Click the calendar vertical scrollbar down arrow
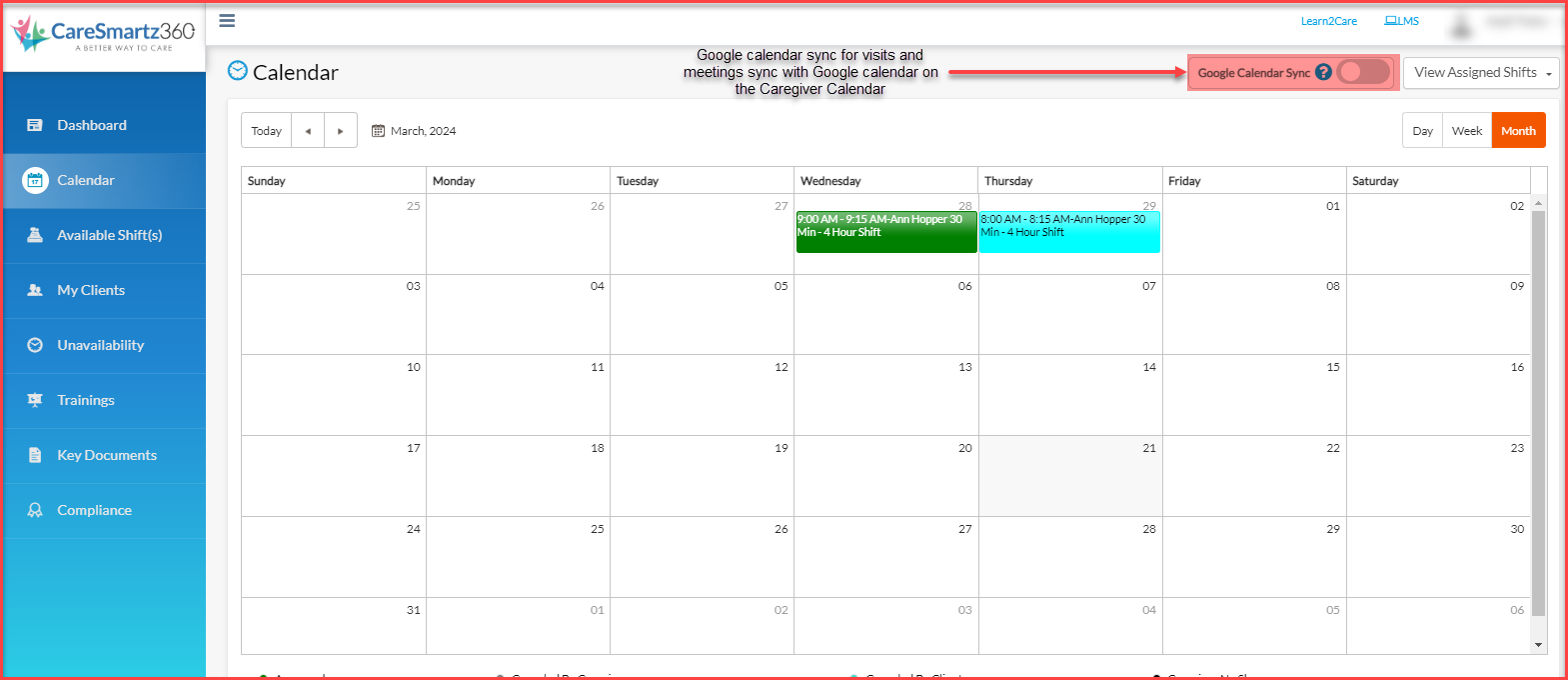Image resolution: width=1568 pixels, height=680 pixels. coord(1538,645)
